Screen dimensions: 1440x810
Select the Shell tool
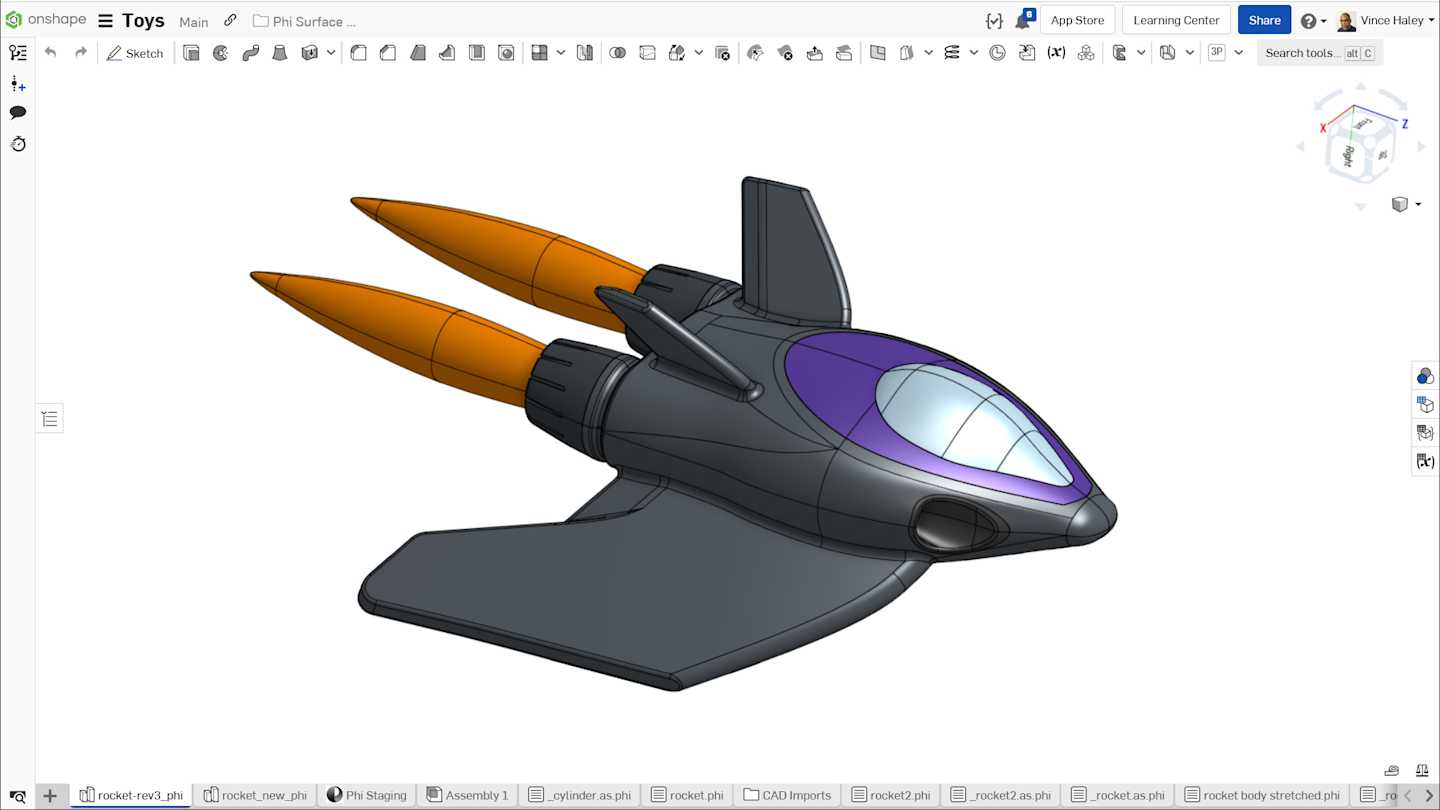477,52
